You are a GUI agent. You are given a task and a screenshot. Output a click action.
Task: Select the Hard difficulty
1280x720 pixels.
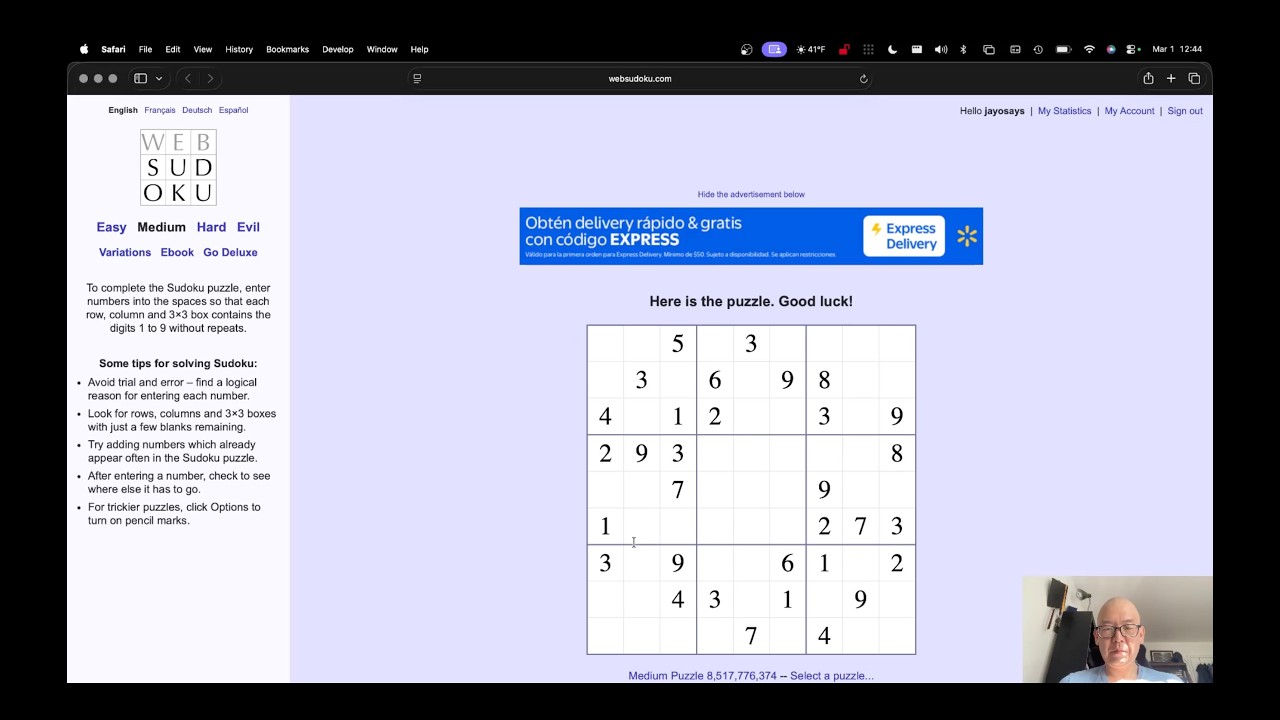(x=211, y=227)
